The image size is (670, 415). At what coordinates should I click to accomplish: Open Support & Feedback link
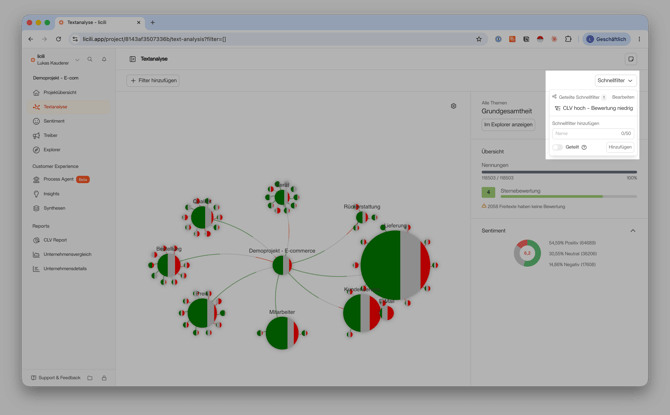point(56,378)
